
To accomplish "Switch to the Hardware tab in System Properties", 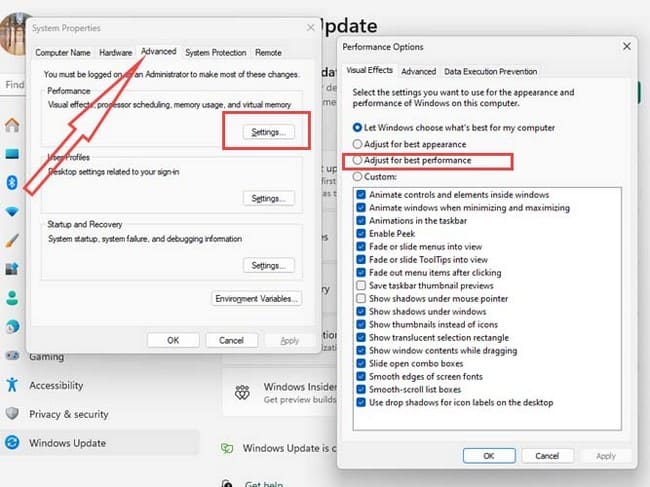I will (x=115, y=52).
